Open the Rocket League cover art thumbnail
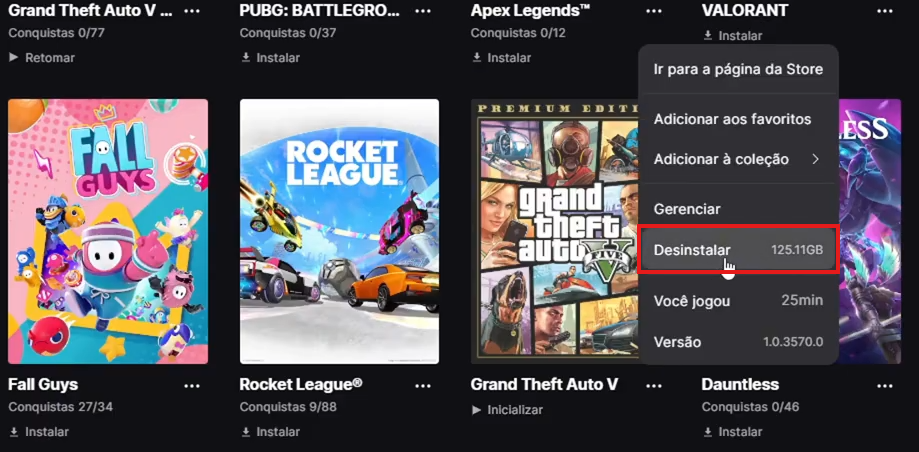 pos(339,231)
